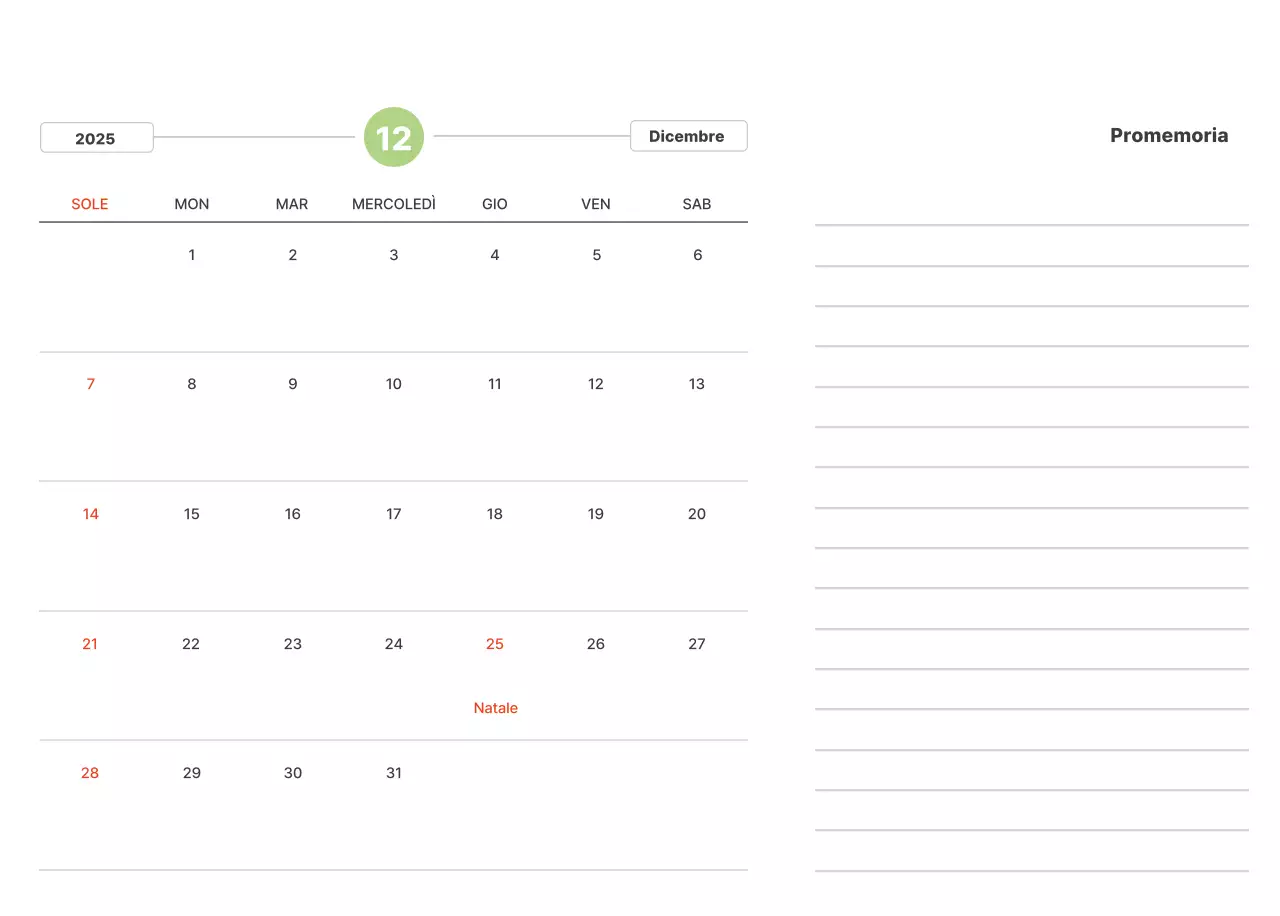Click date 10 under Mercoledì

click(x=394, y=384)
